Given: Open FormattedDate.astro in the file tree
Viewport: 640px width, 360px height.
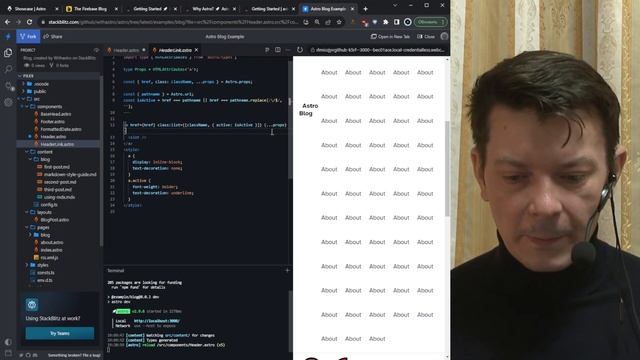Looking at the screenshot, I should tap(61, 129).
